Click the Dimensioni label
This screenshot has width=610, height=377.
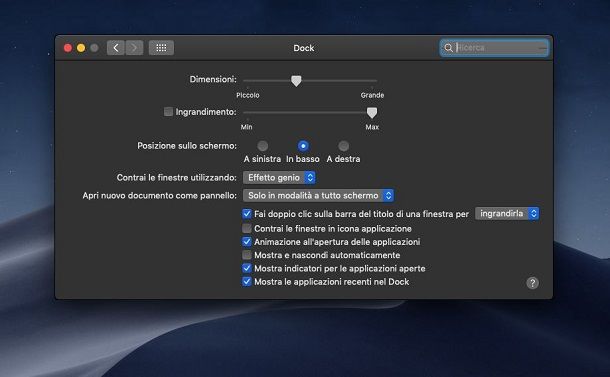click(x=213, y=79)
